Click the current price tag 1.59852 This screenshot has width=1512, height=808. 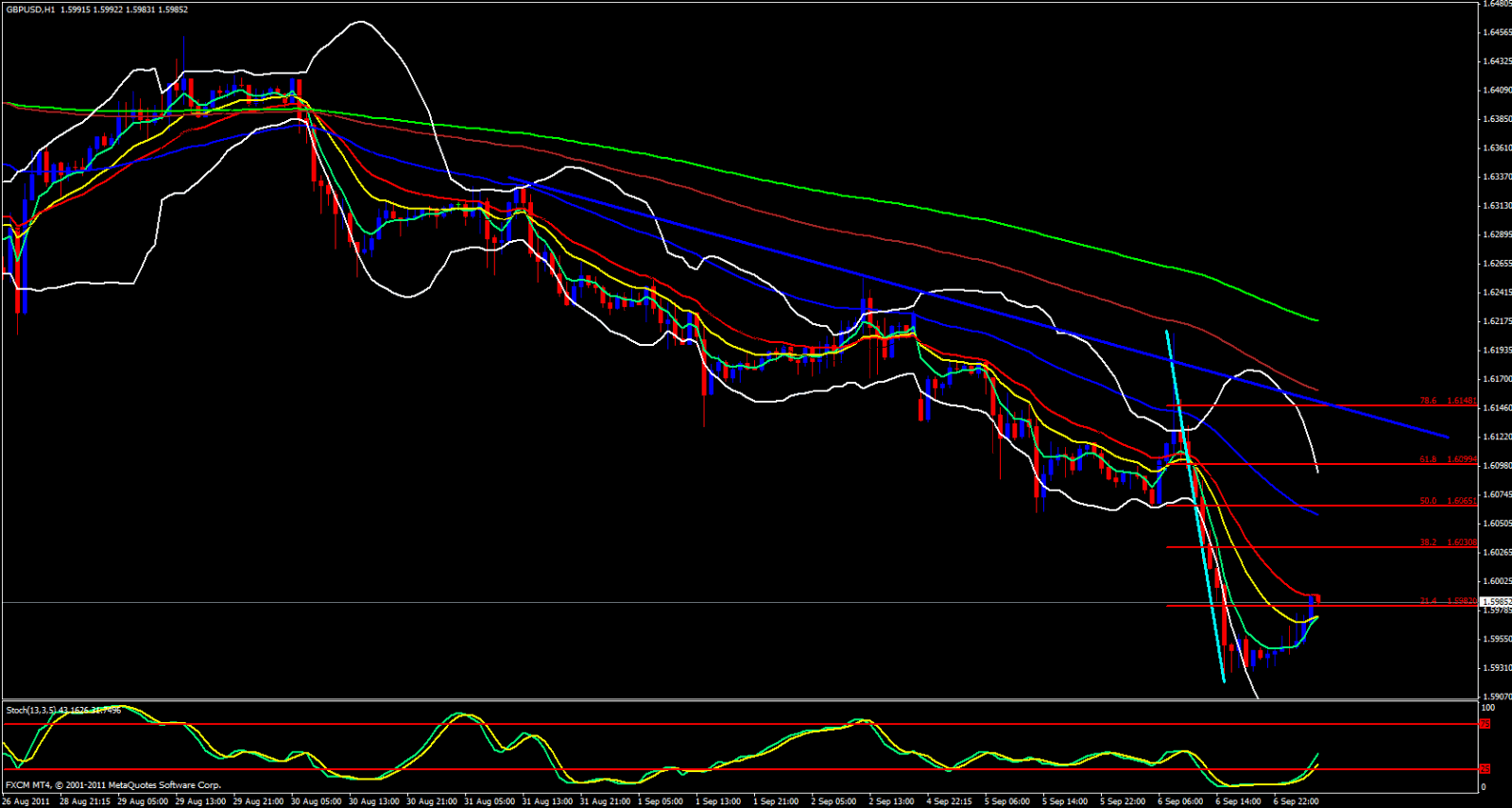coord(1495,601)
